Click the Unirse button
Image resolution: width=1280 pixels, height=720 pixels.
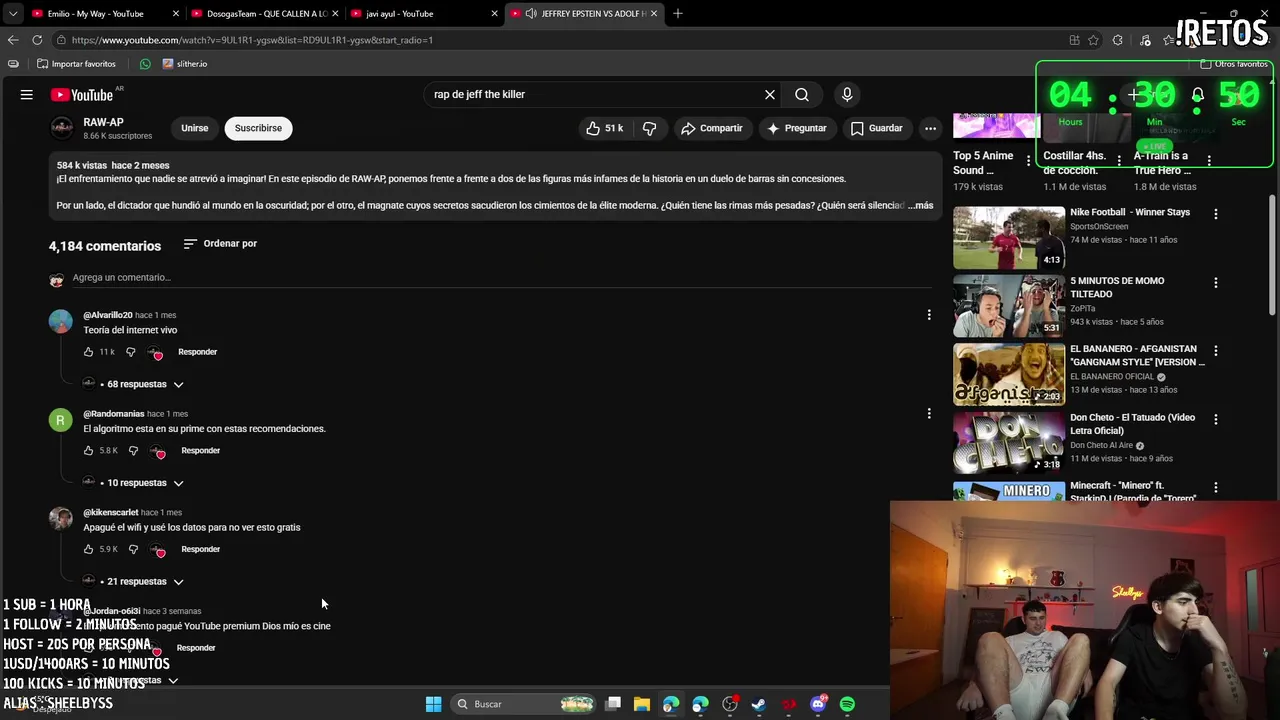point(195,128)
